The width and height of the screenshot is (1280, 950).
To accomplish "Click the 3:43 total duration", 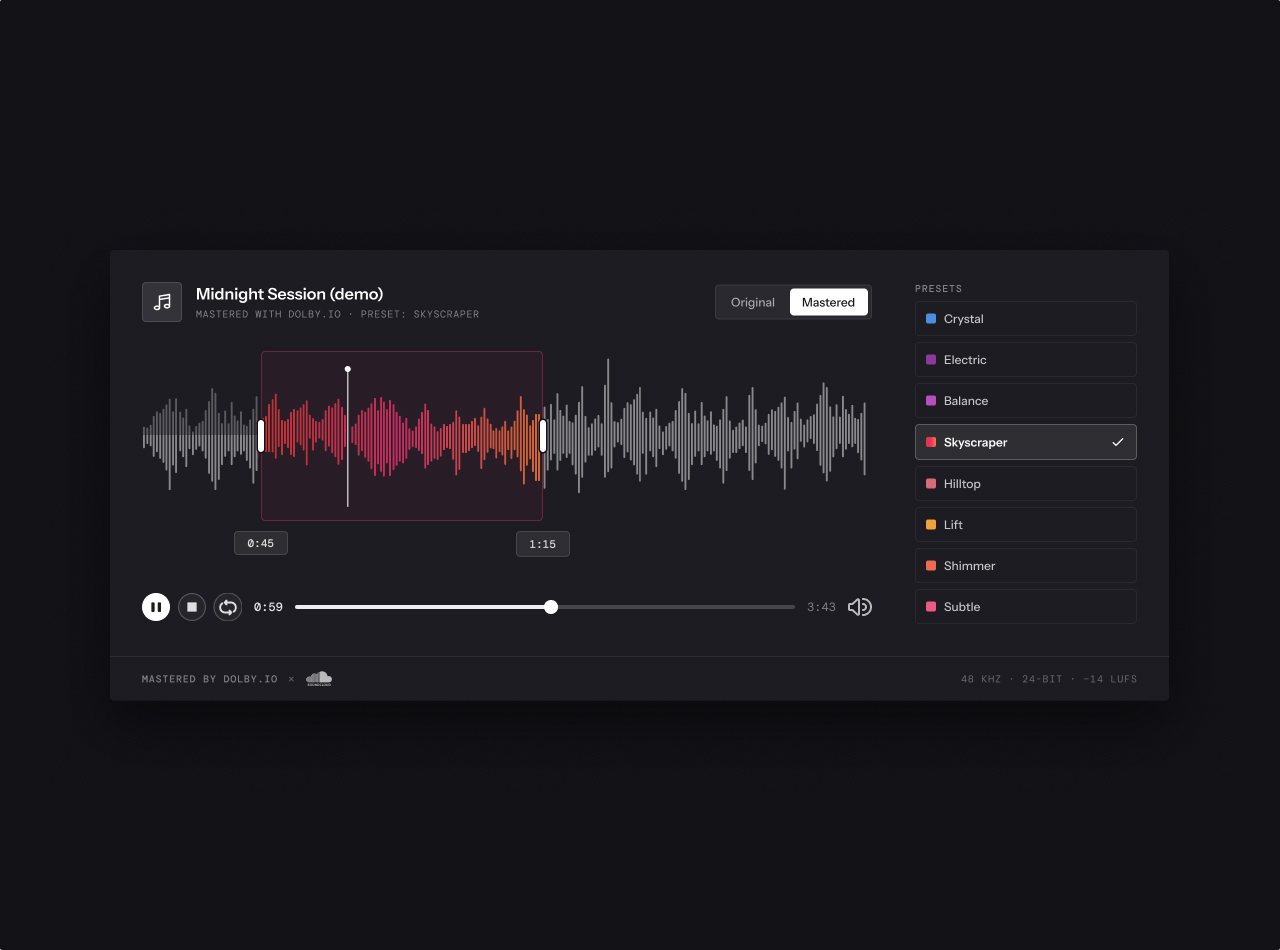I will click(x=821, y=607).
